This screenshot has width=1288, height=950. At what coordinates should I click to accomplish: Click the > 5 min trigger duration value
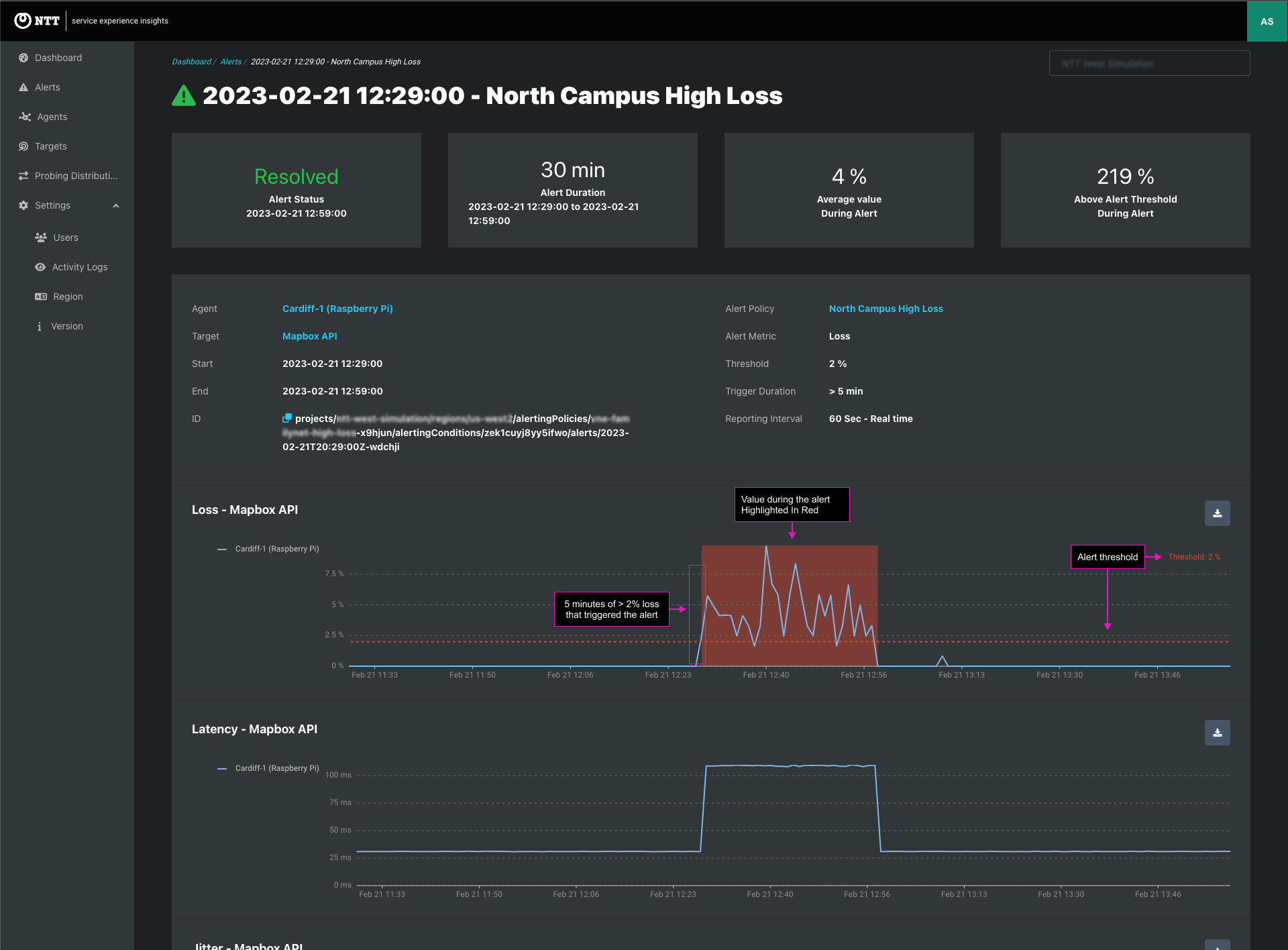pyautogui.click(x=846, y=391)
